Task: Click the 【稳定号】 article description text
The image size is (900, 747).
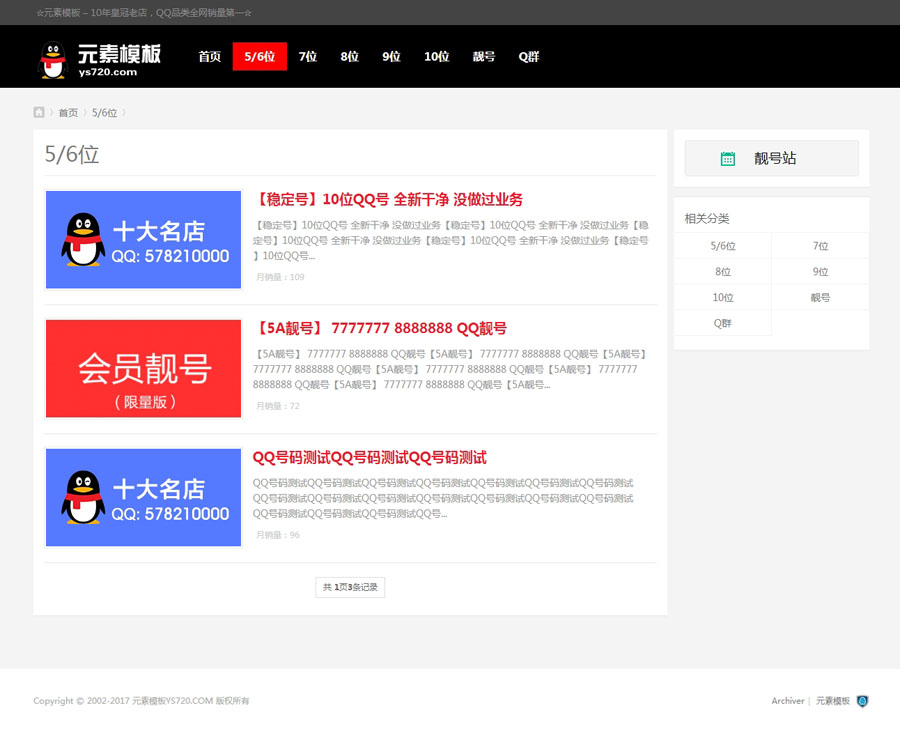Action: (x=451, y=240)
